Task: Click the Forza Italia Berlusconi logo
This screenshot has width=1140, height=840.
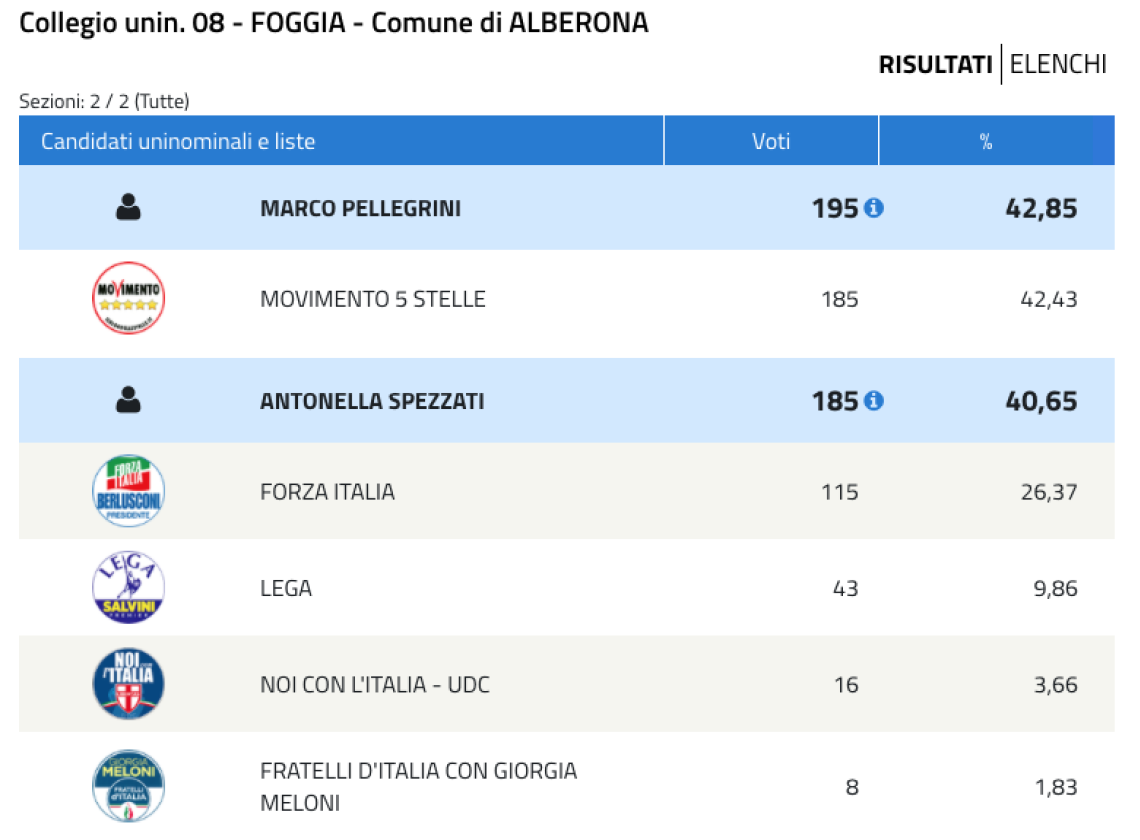Action: [129, 491]
